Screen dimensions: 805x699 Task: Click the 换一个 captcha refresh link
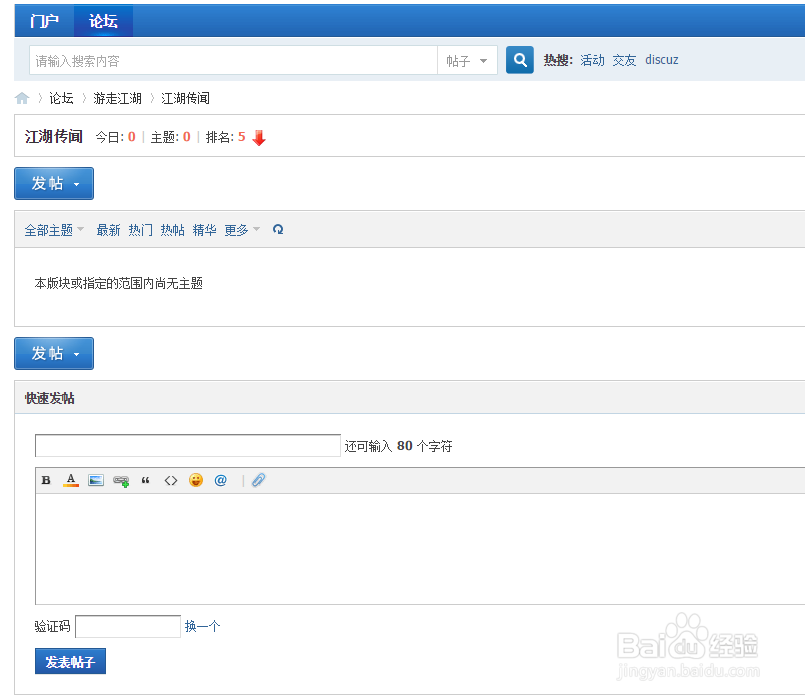coord(203,626)
